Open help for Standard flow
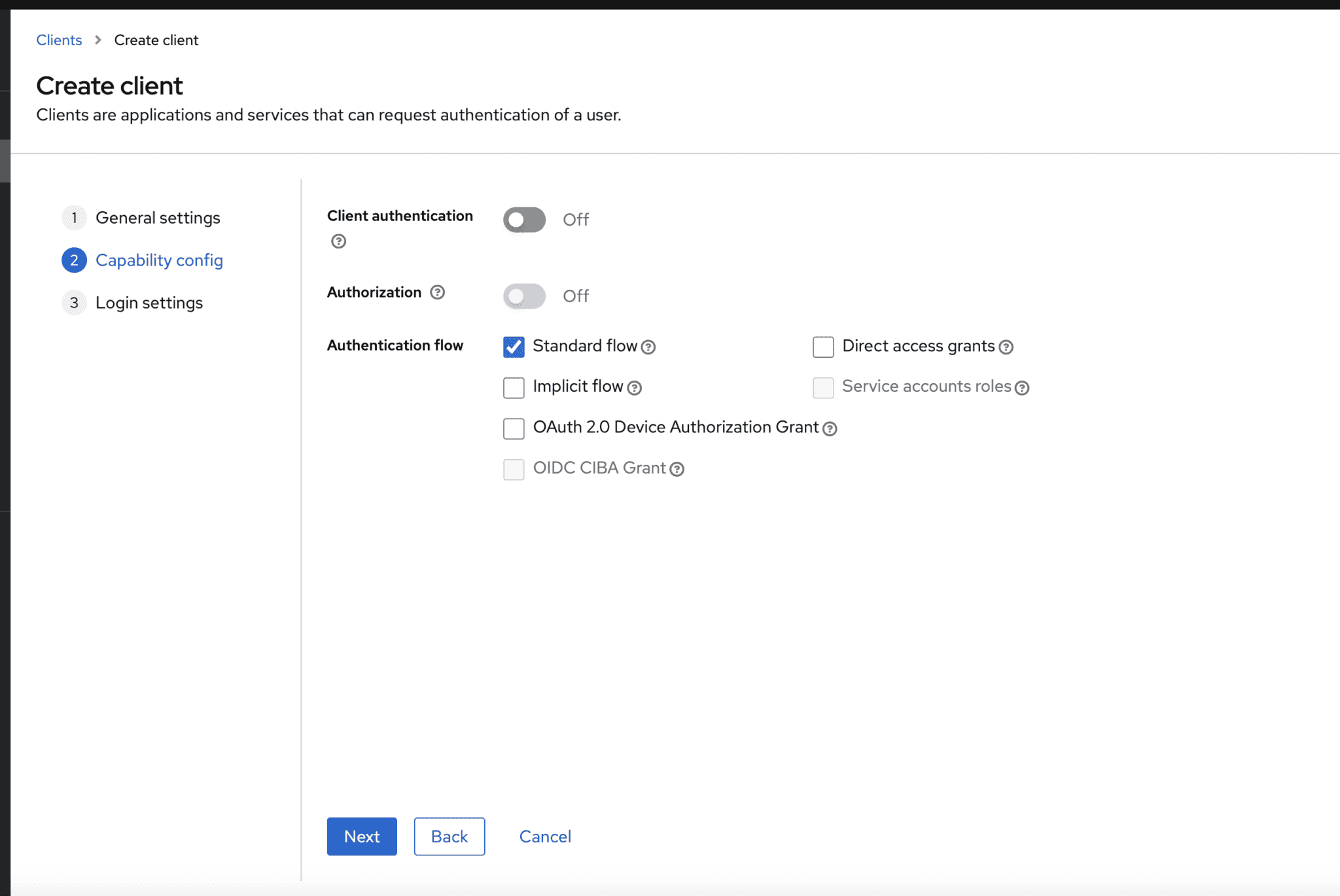The height and width of the screenshot is (896, 1340). pyautogui.click(x=648, y=347)
